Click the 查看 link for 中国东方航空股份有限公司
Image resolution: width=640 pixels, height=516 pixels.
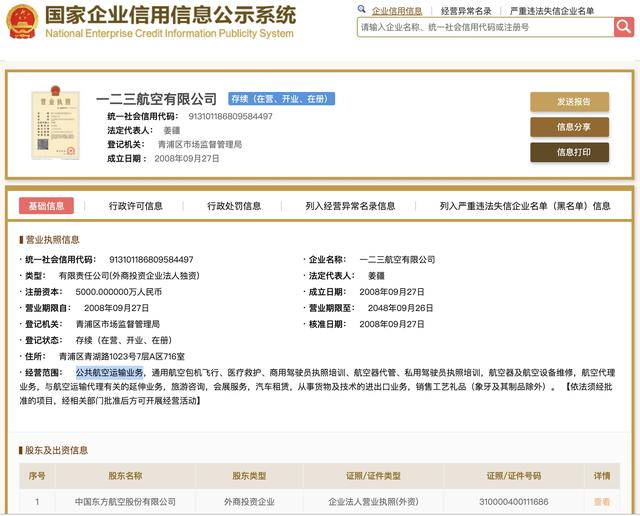(x=602, y=502)
